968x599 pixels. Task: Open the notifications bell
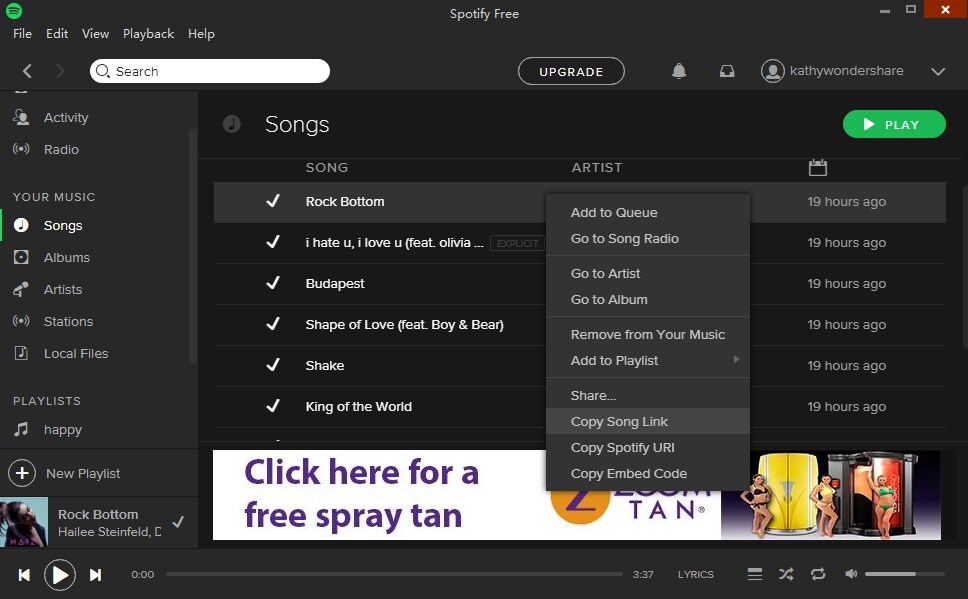tap(679, 71)
